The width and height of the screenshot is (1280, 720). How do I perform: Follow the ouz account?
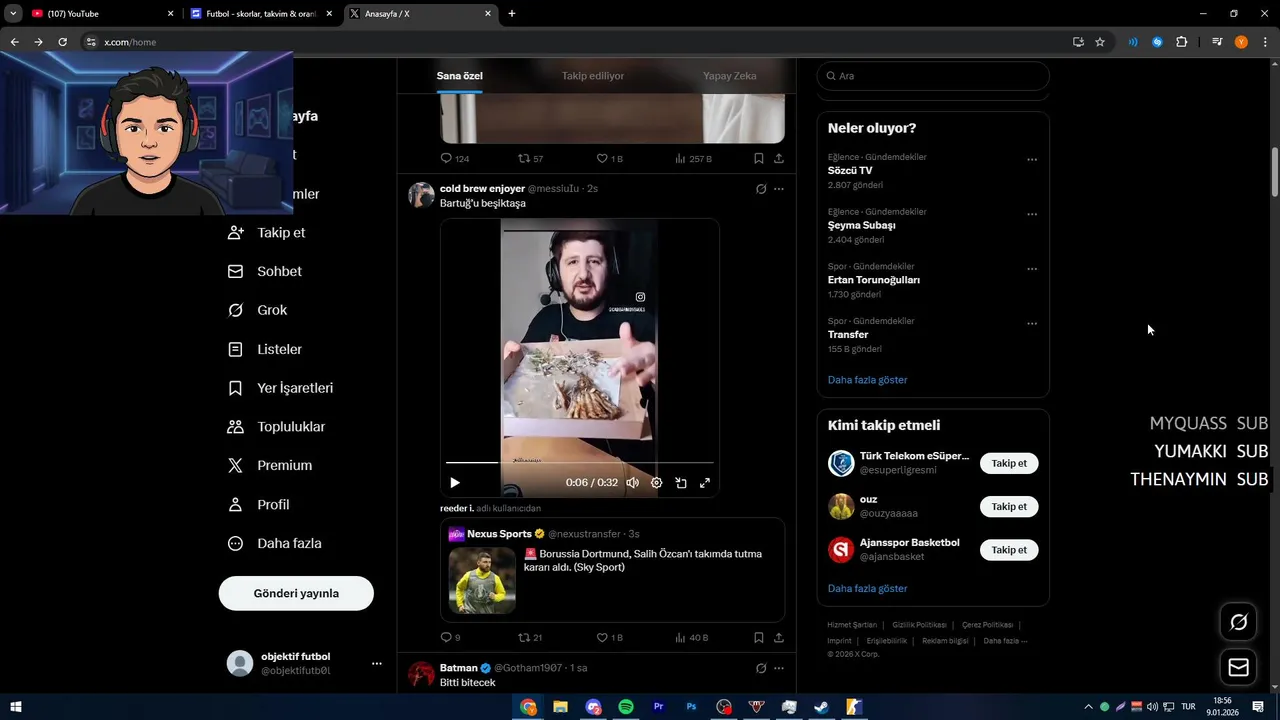click(x=1009, y=506)
